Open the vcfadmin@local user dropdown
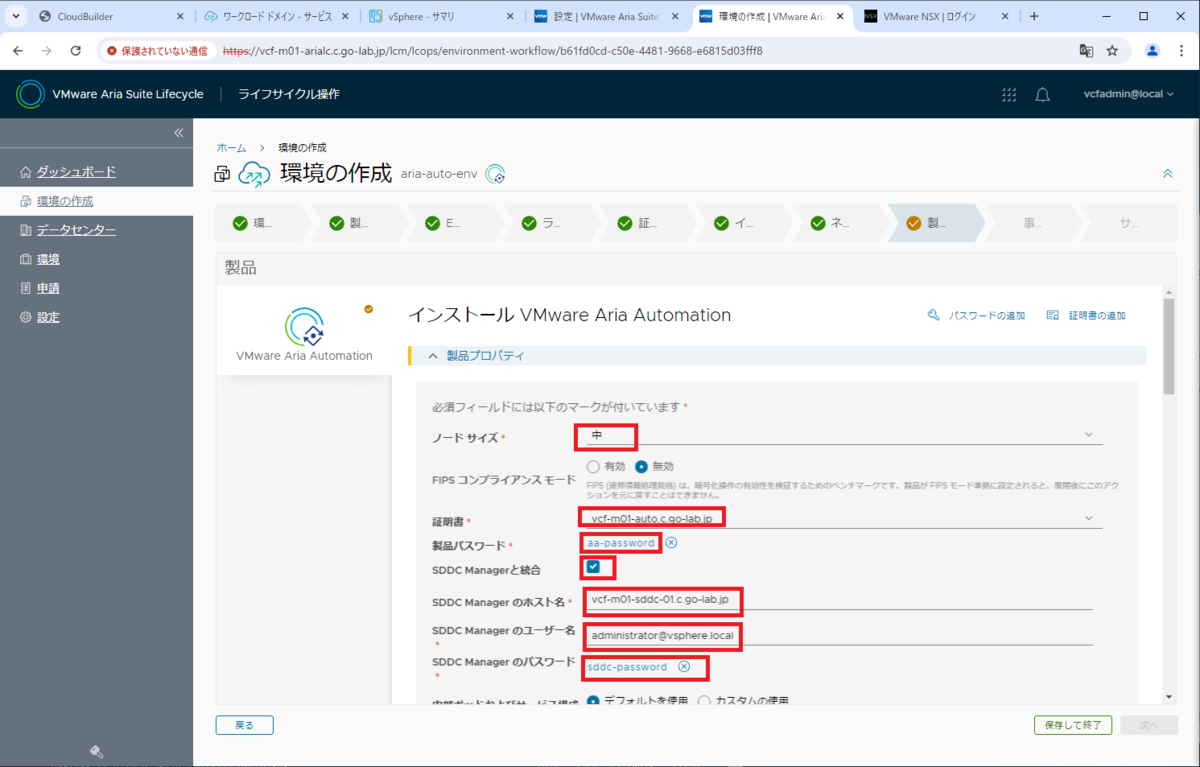This screenshot has width=1200, height=767. [x=1128, y=94]
